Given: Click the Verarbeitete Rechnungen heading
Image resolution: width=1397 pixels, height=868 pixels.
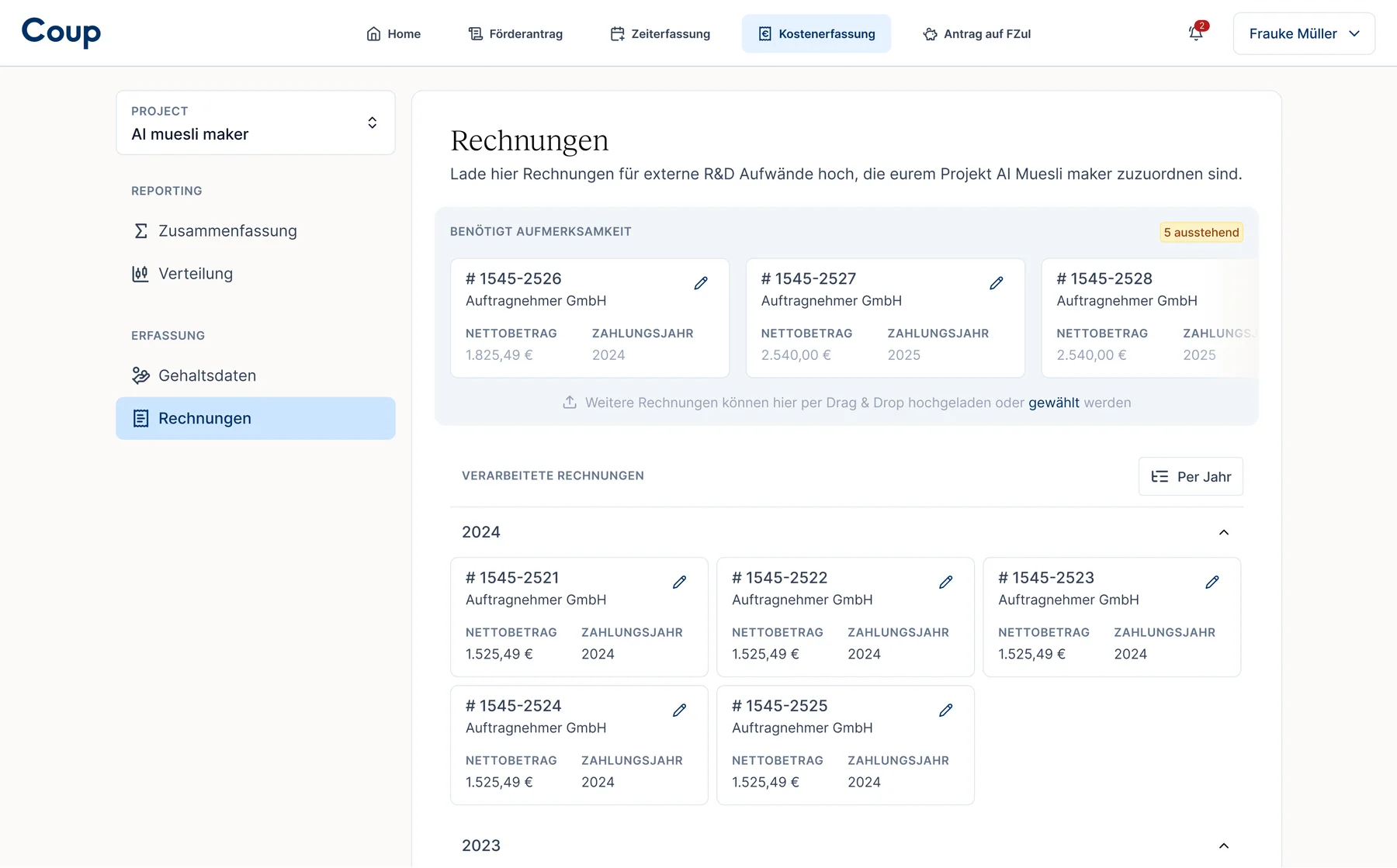Looking at the screenshot, I should (553, 475).
